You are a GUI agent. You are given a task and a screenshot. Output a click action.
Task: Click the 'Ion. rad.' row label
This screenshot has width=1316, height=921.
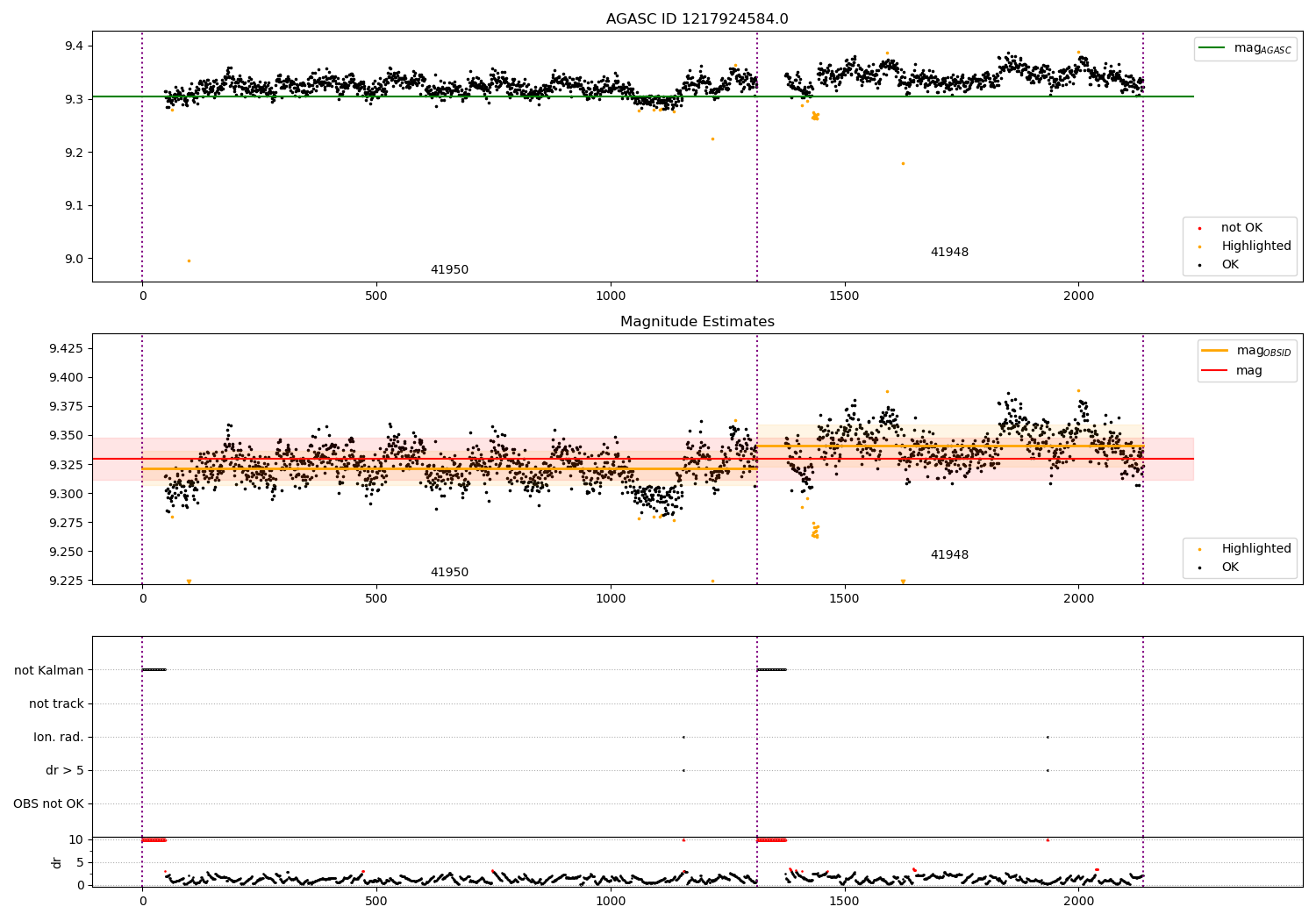click(59, 737)
